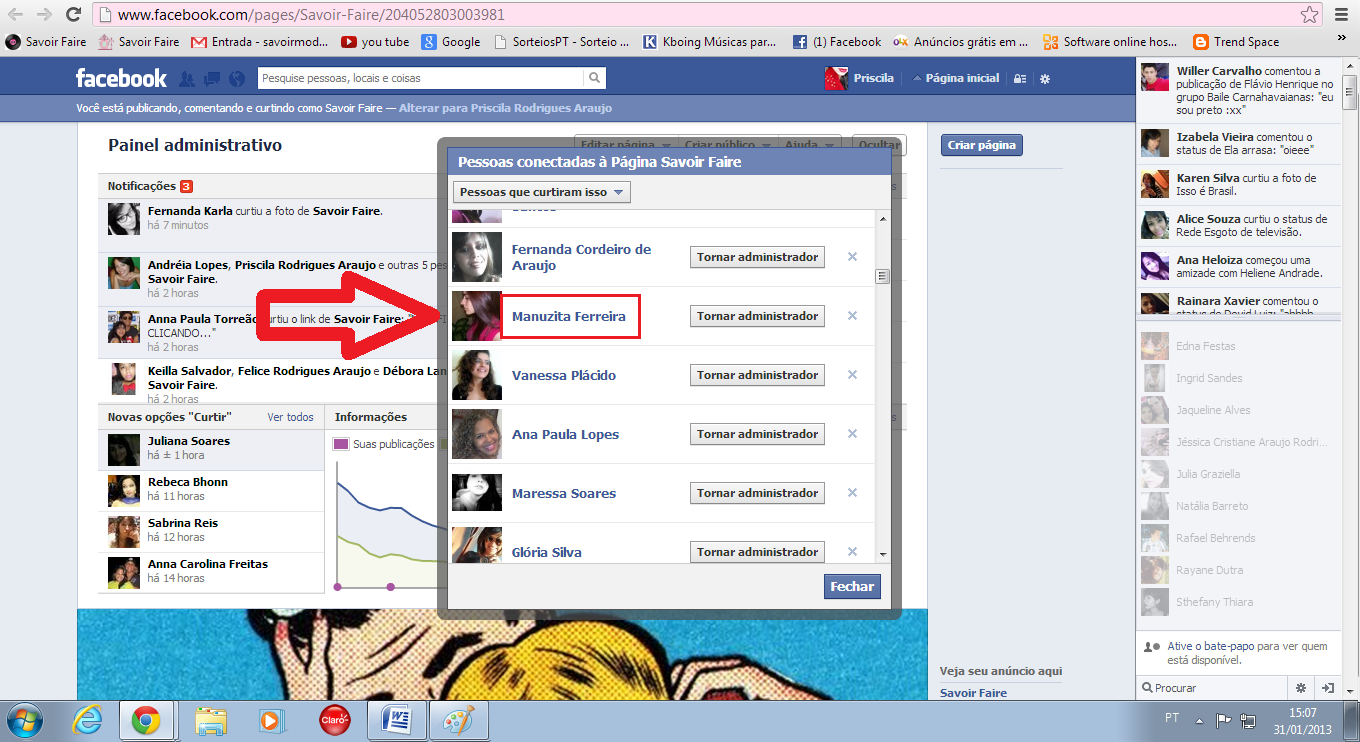The image size is (1360, 742).
Task: Open the Chrome menu icon
Action: click(1341, 15)
